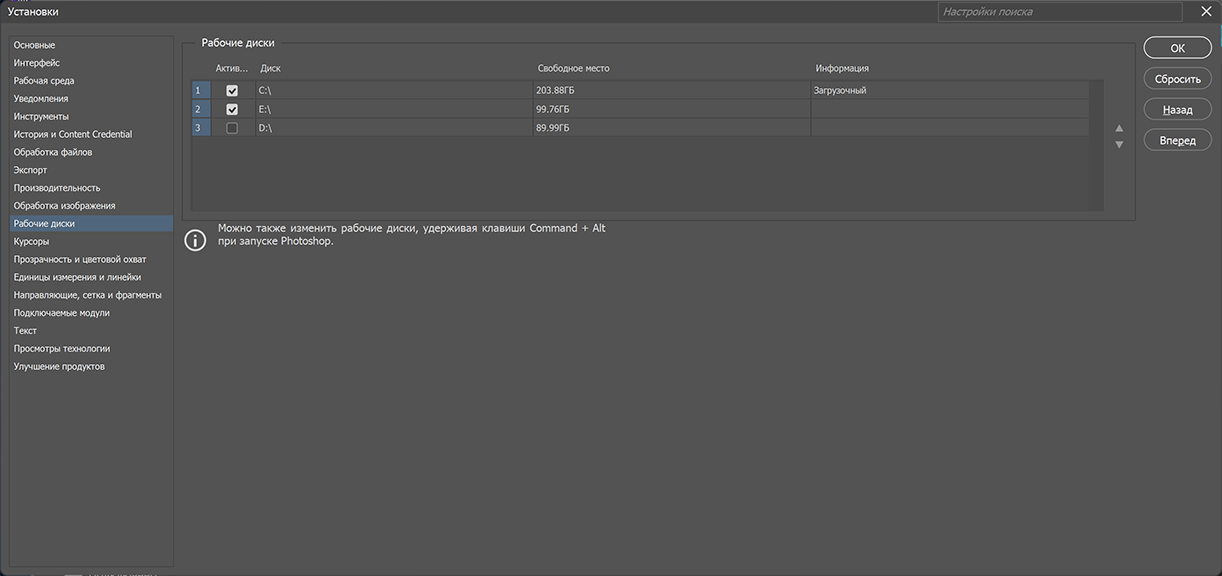Move selected scratch disk up with arrow

[1119, 128]
